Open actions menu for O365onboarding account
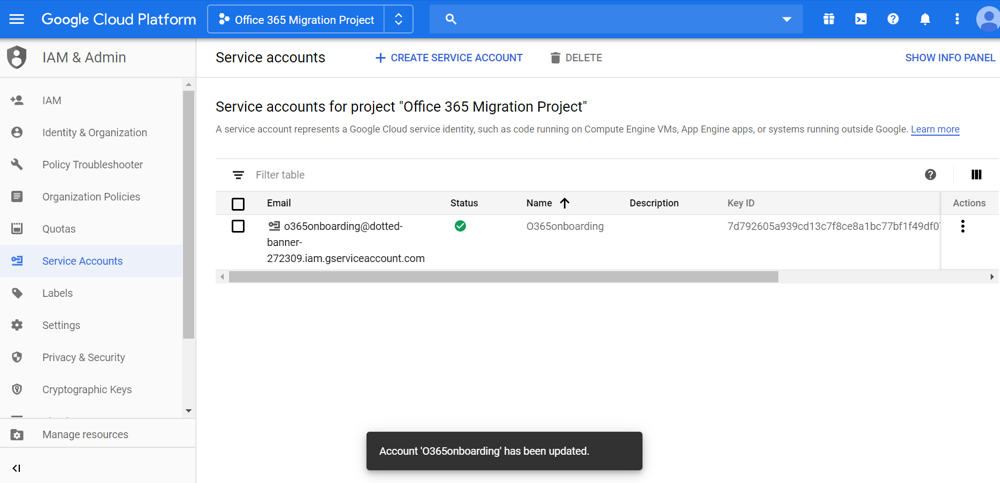 [x=963, y=227]
